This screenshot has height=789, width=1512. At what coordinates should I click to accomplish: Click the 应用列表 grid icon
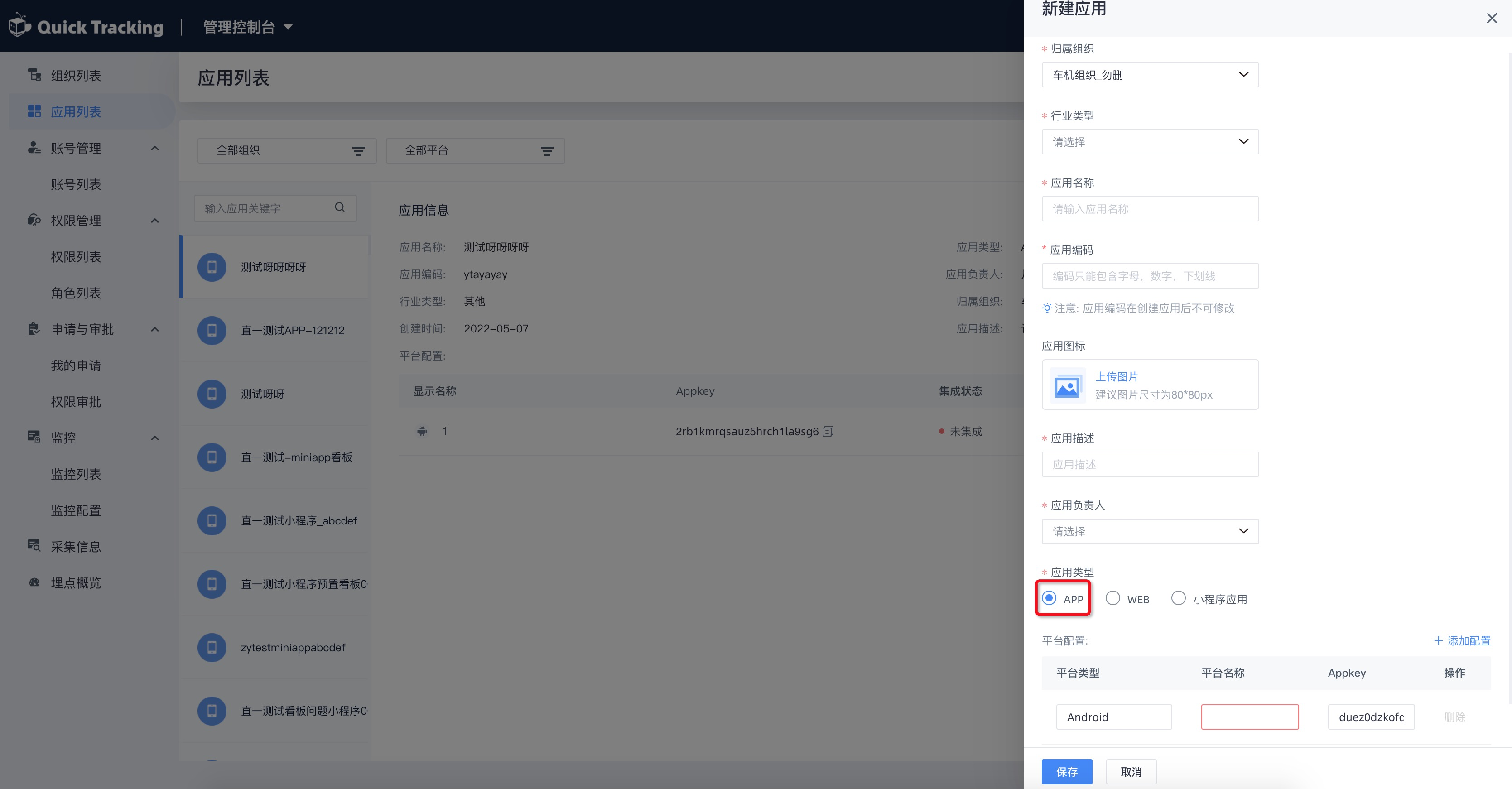pos(34,111)
